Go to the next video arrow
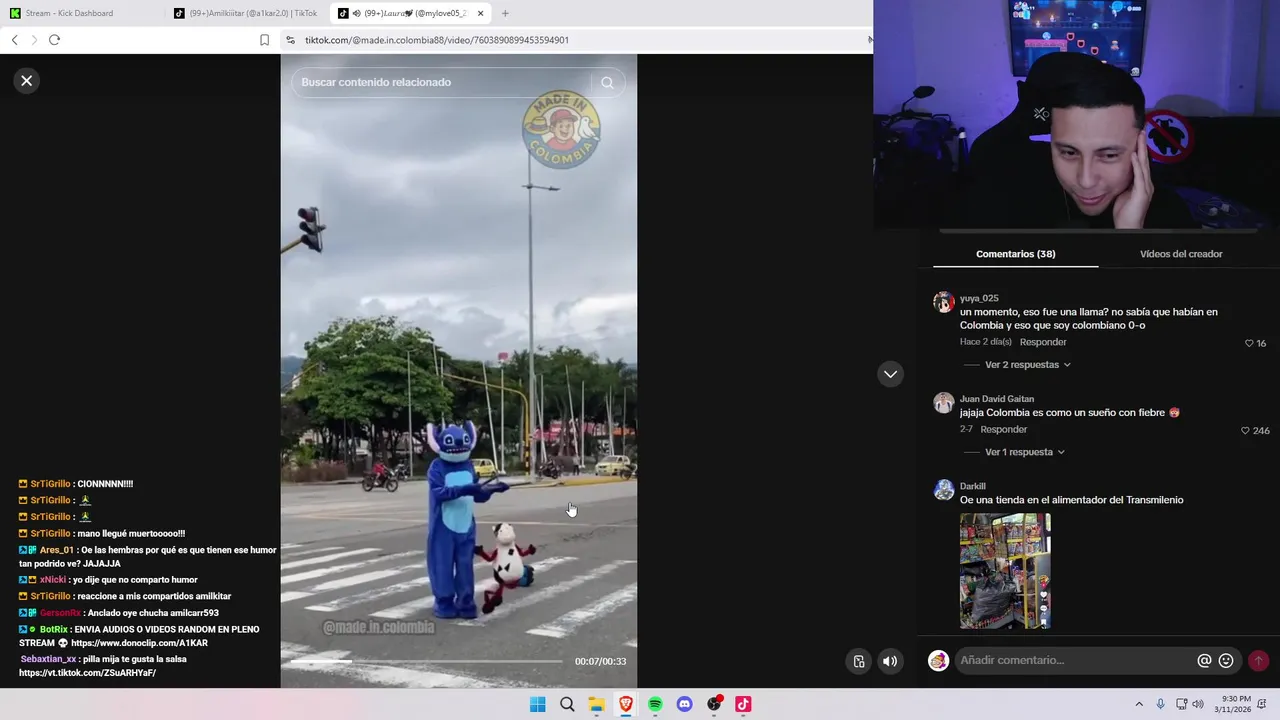 (x=890, y=374)
